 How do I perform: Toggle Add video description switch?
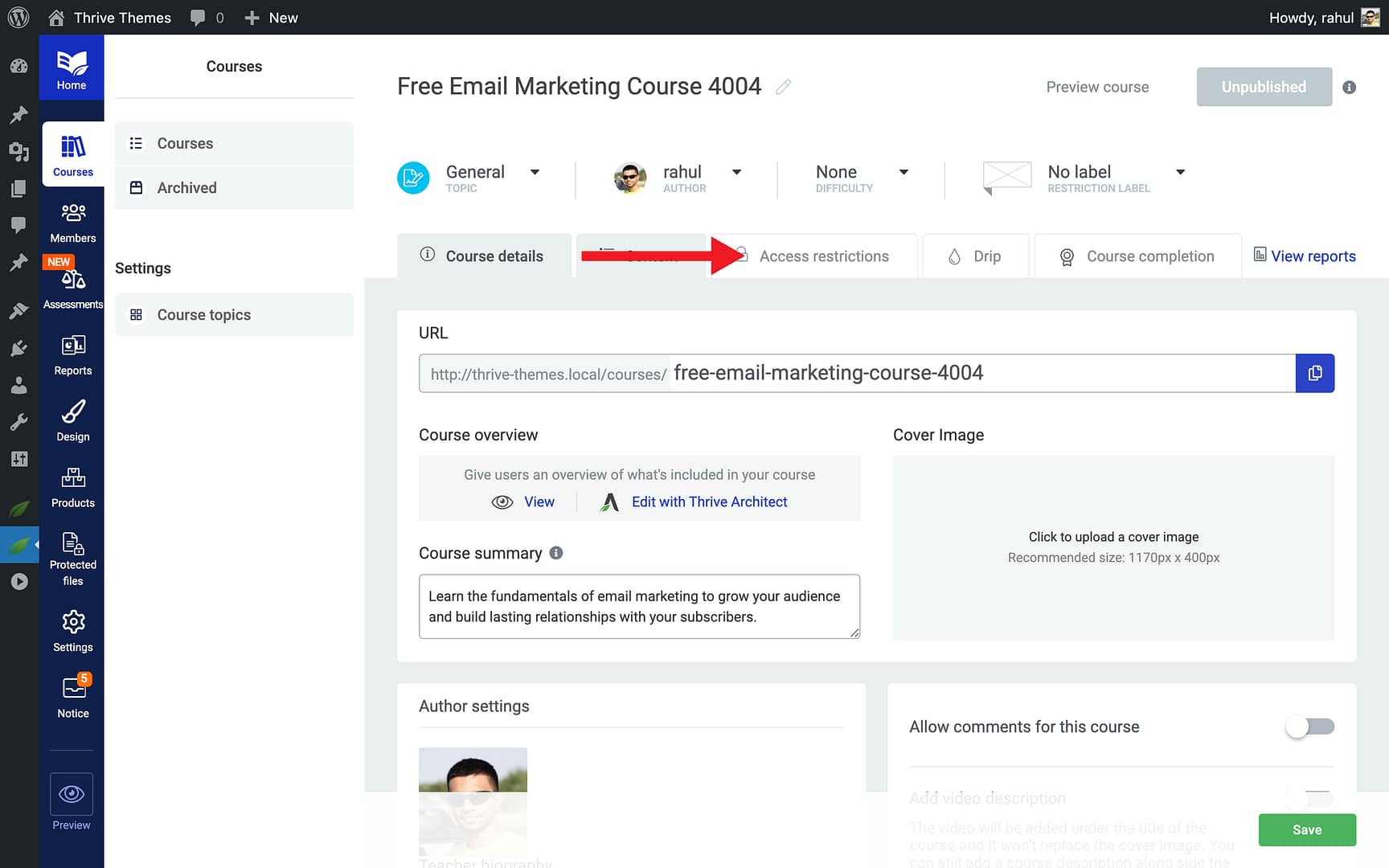(x=1309, y=798)
